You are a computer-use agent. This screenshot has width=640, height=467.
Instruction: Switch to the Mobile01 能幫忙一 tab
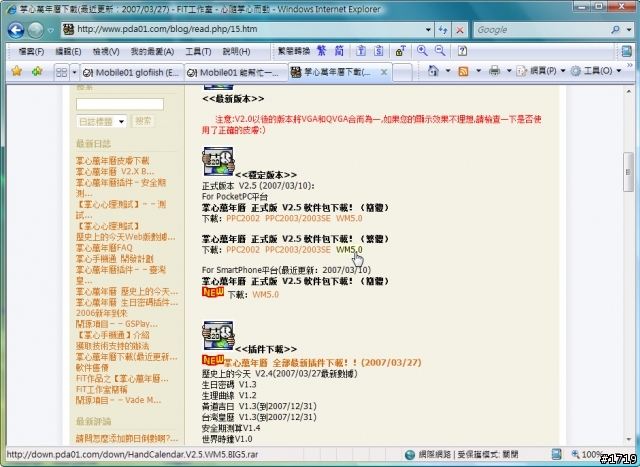236,73
